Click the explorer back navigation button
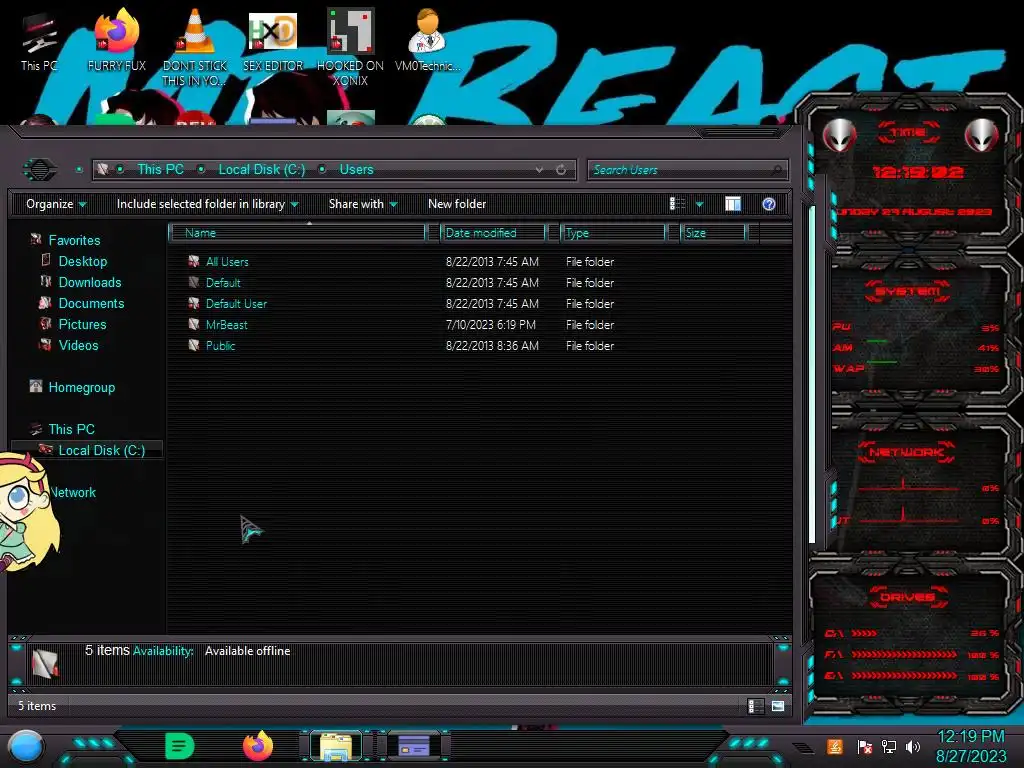The width and height of the screenshot is (1024, 768). click(x=40, y=170)
